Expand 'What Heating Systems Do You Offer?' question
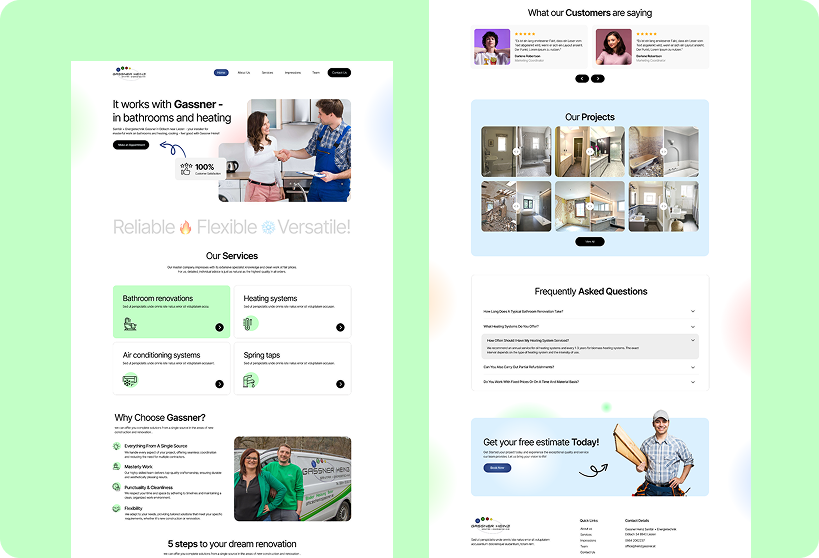819x558 pixels. 692,326
